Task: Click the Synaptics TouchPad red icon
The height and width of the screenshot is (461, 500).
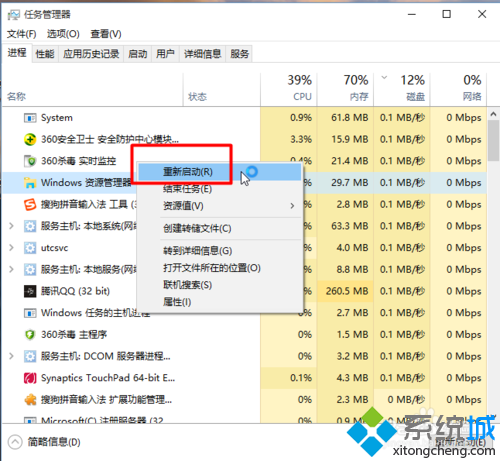Action: [x=30, y=378]
